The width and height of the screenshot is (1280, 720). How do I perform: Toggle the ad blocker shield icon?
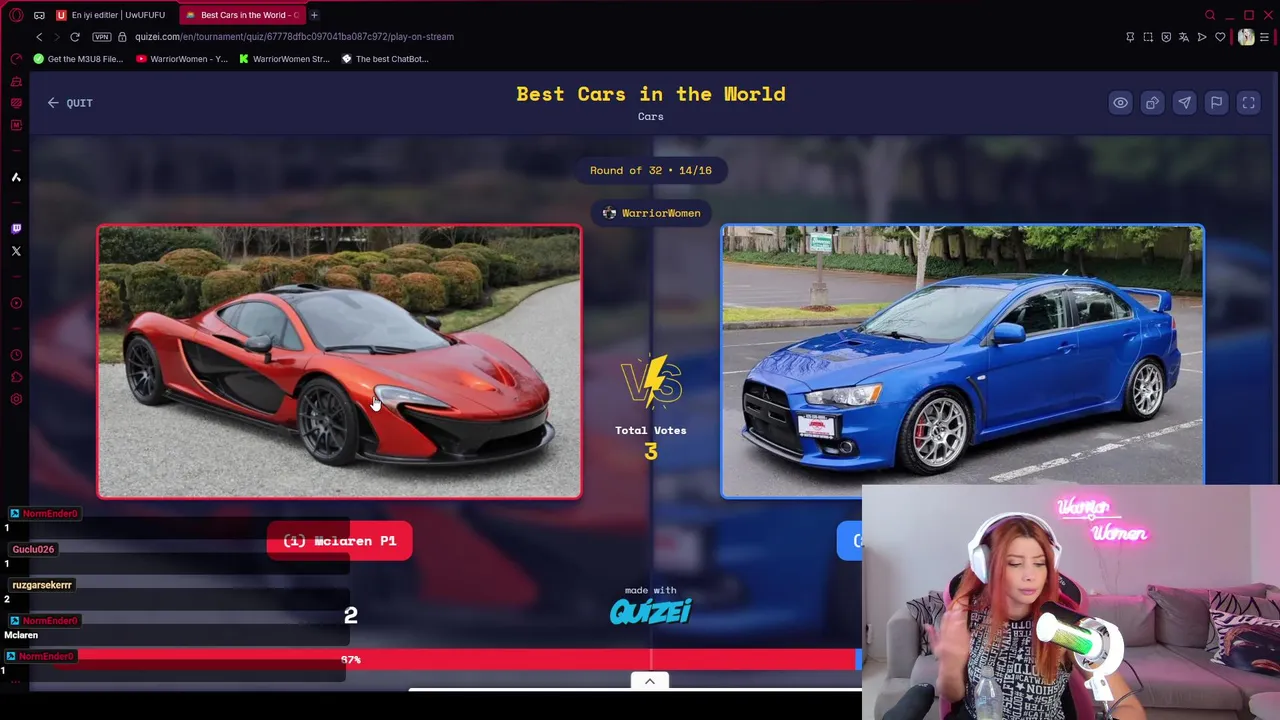[1166, 37]
